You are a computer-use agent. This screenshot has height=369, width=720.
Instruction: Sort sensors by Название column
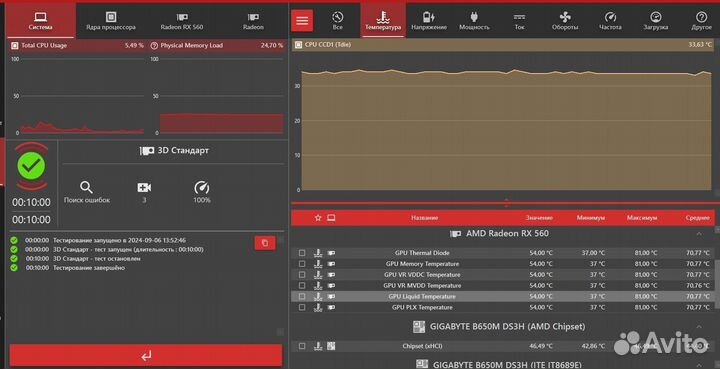(424, 218)
